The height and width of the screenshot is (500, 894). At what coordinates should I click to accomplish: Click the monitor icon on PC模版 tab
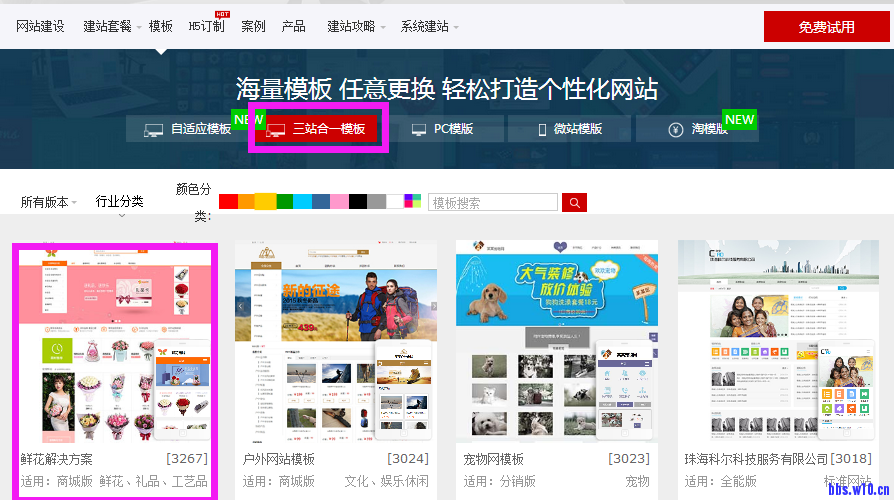pyautogui.click(x=419, y=130)
